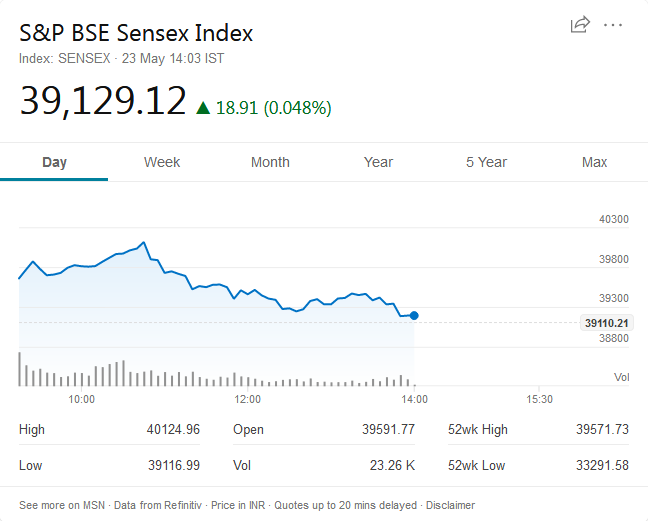Image resolution: width=648 pixels, height=521 pixels.
Task: Click the 39110.21 price label
Action: click(607, 323)
